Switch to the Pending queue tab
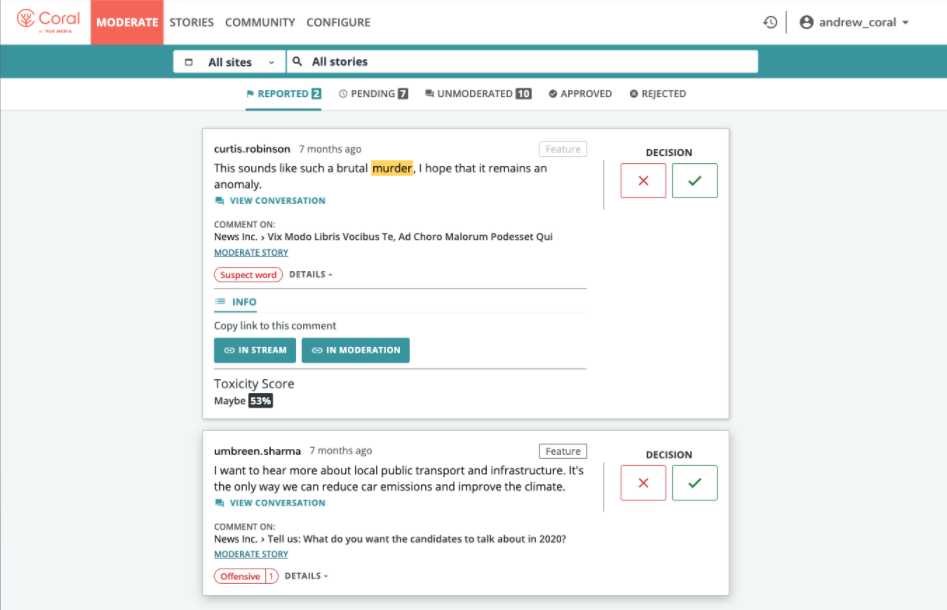 tap(373, 94)
